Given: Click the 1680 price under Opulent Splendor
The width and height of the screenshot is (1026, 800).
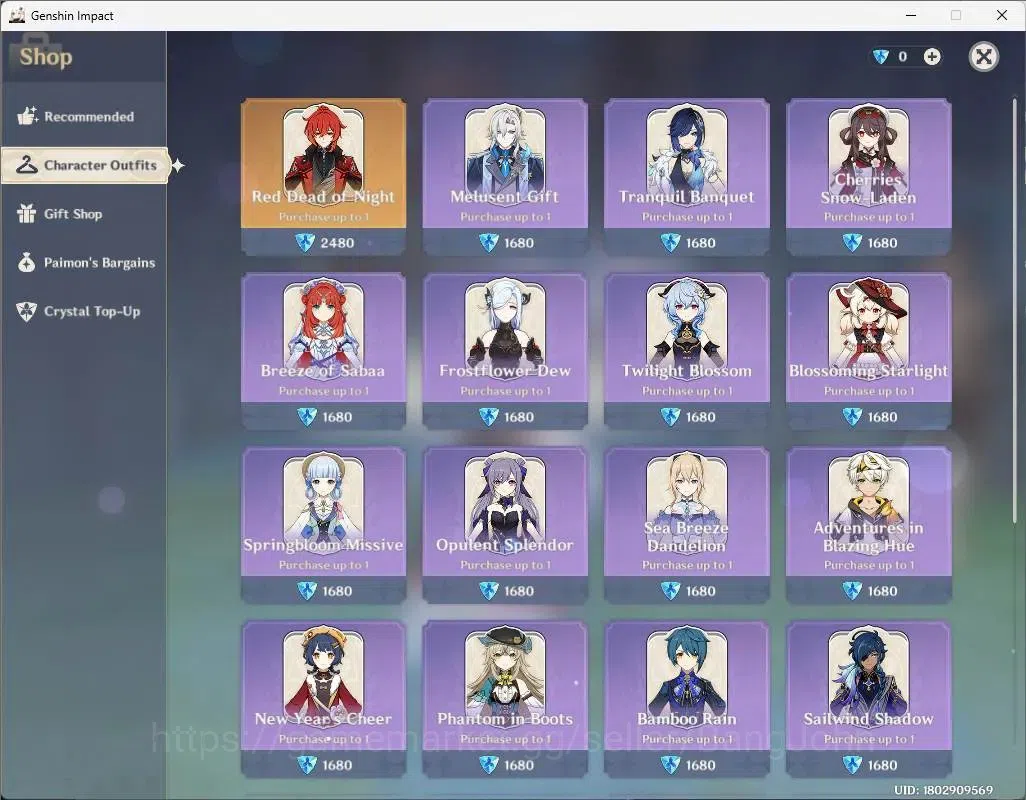Looking at the screenshot, I should click(x=519, y=591).
